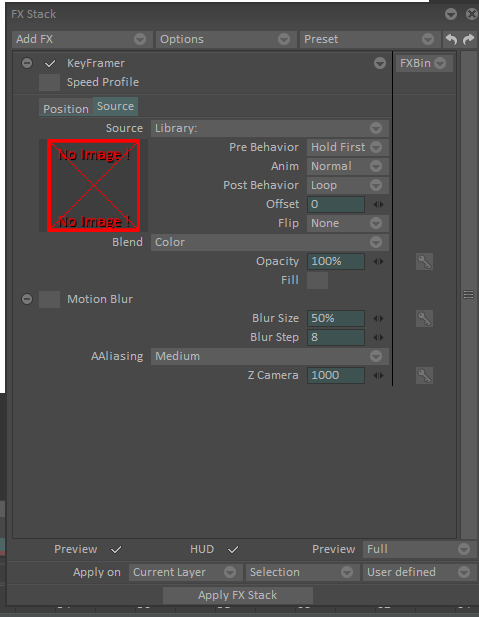479x617 pixels.
Task: Open the FXBin dropdown
Action: (x=424, y=63)
